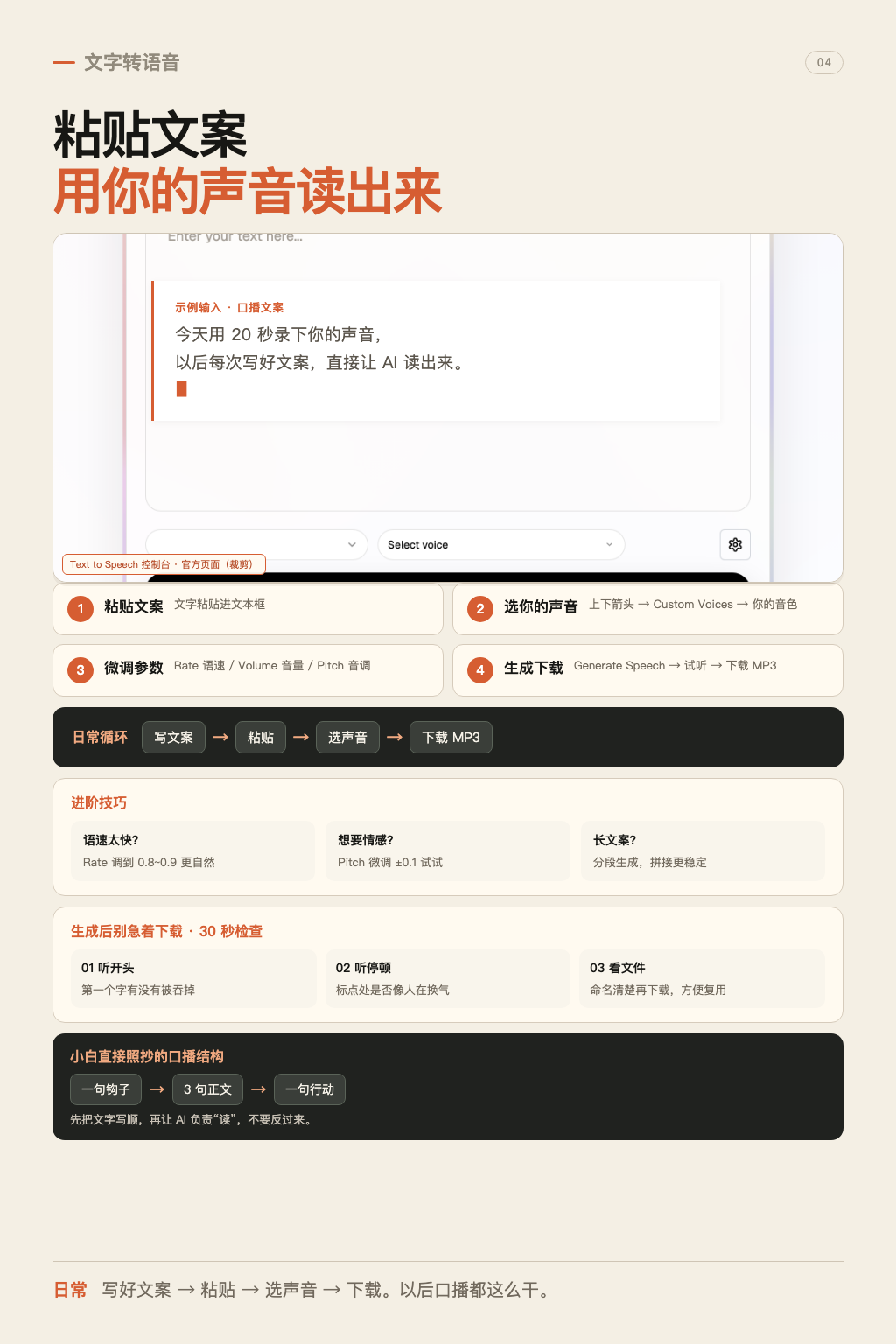
Task: Select the 微调参数 step card
Action: click(x=248, y=669)
